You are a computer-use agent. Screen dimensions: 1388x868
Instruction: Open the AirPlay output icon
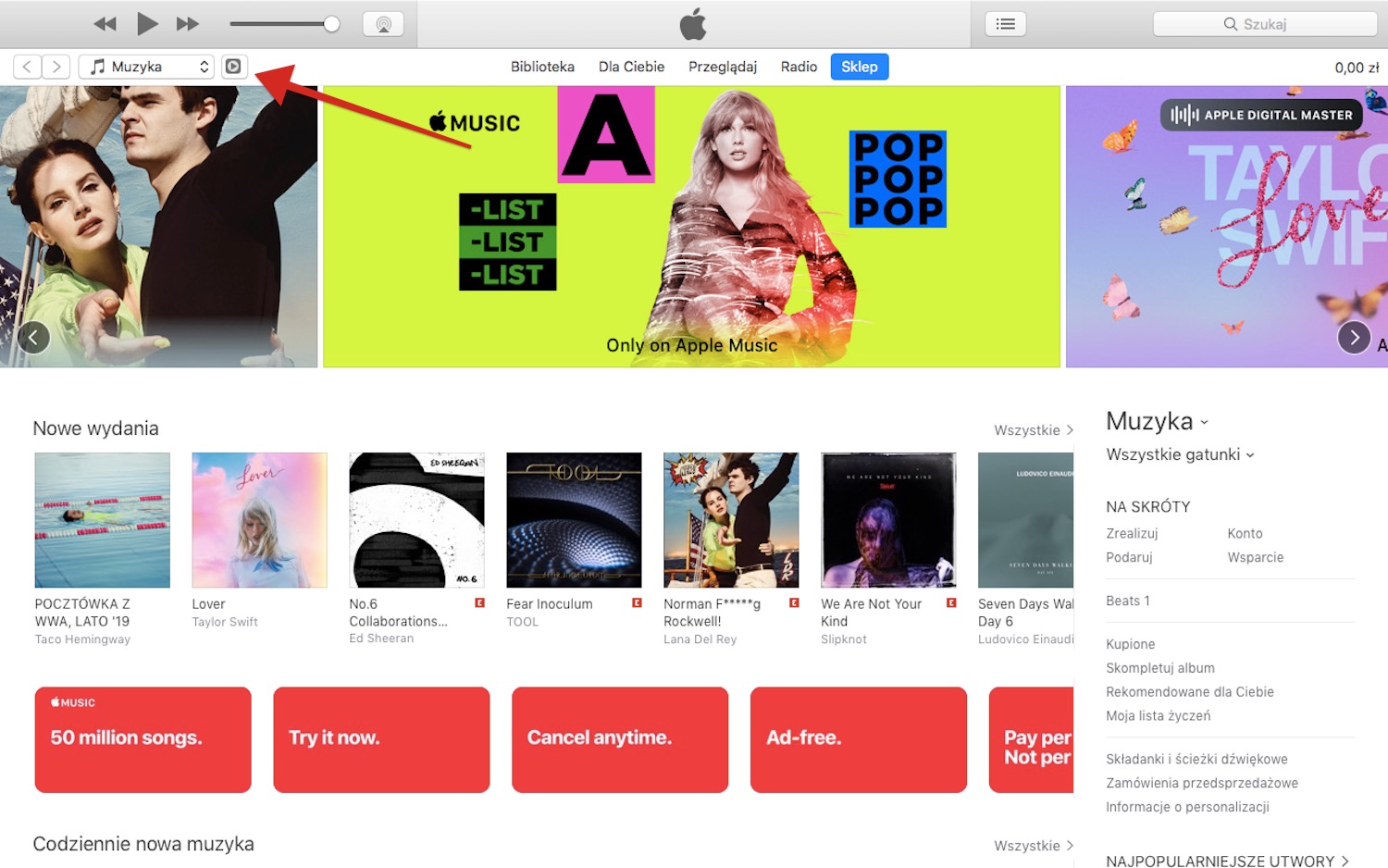point(383,24)
